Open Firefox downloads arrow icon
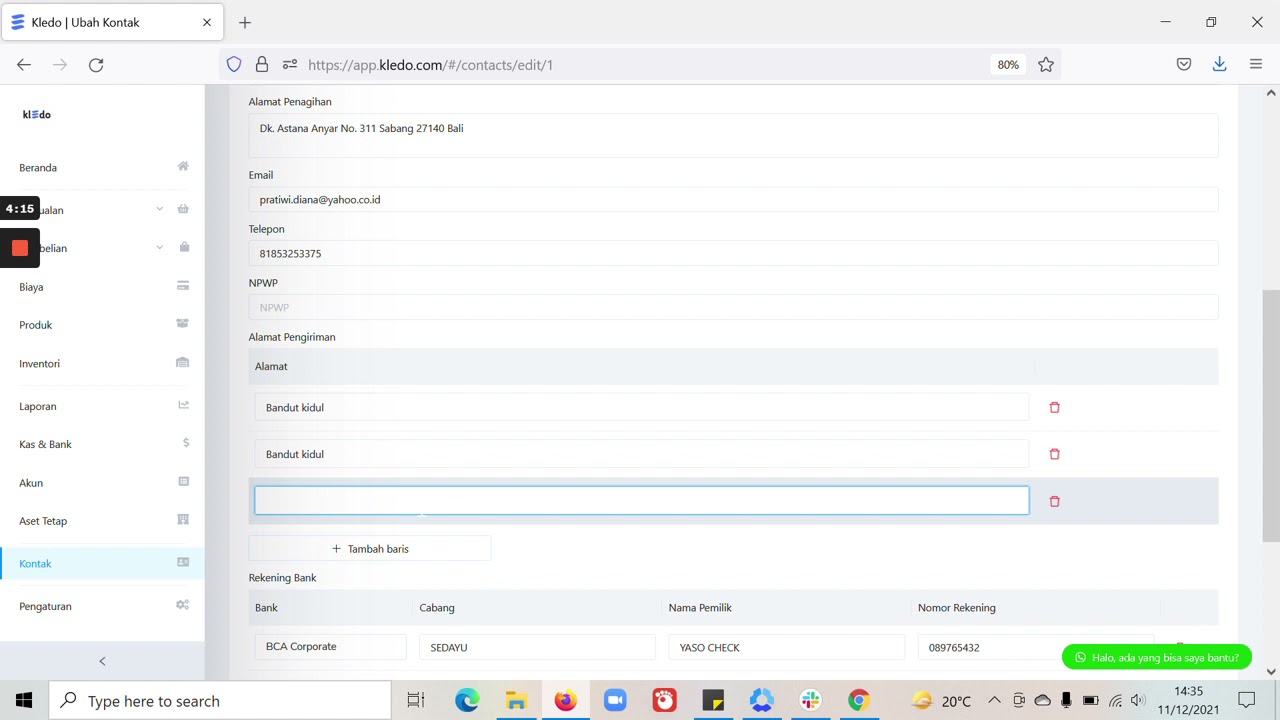1280x720 pixels. tap(1219, 64)
